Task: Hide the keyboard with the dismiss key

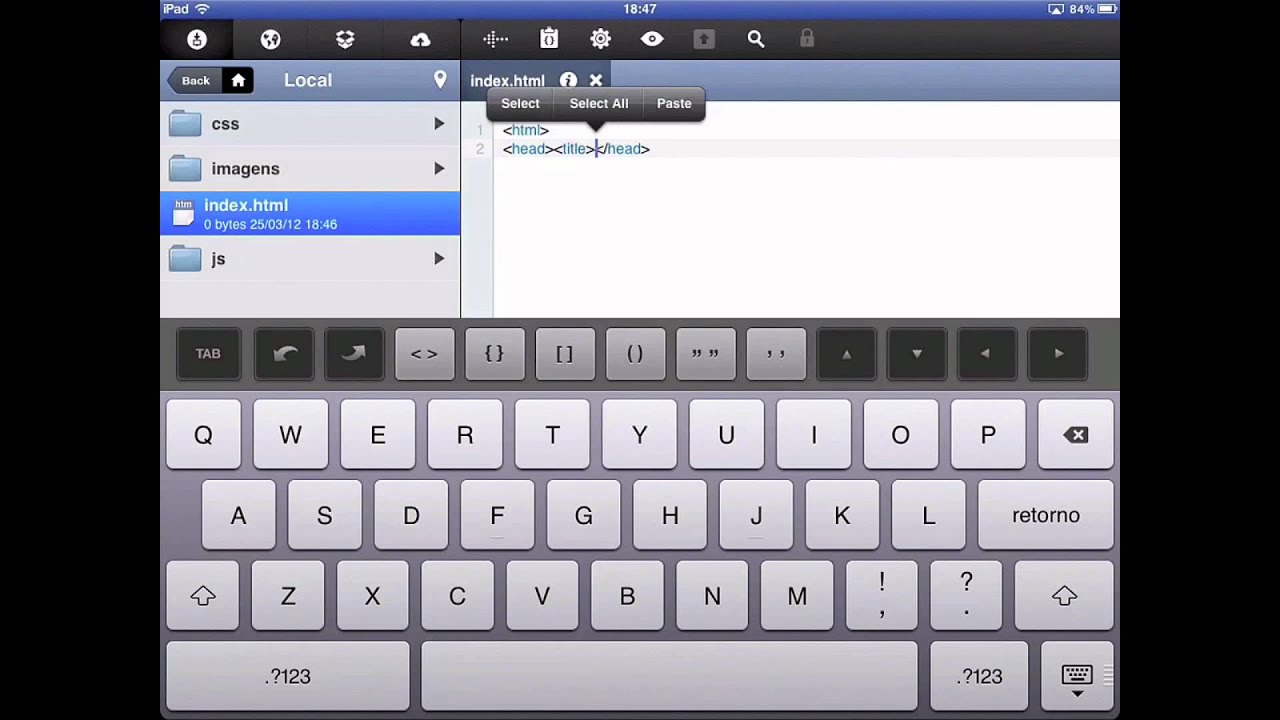Action: click(x=1077, y=677)
